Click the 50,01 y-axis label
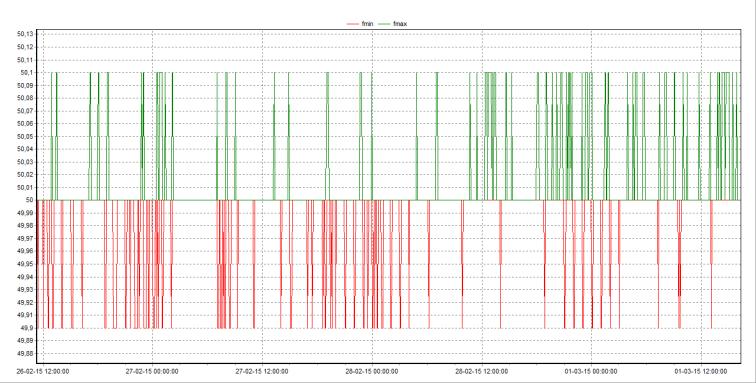Image resolution: width=756 pixels, height=383 pixels. click(x=25, y=187)
